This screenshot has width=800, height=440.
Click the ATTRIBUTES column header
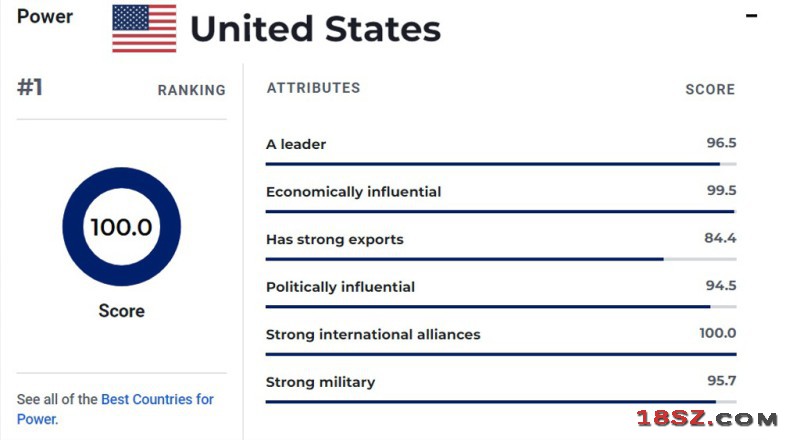[313, 88]
